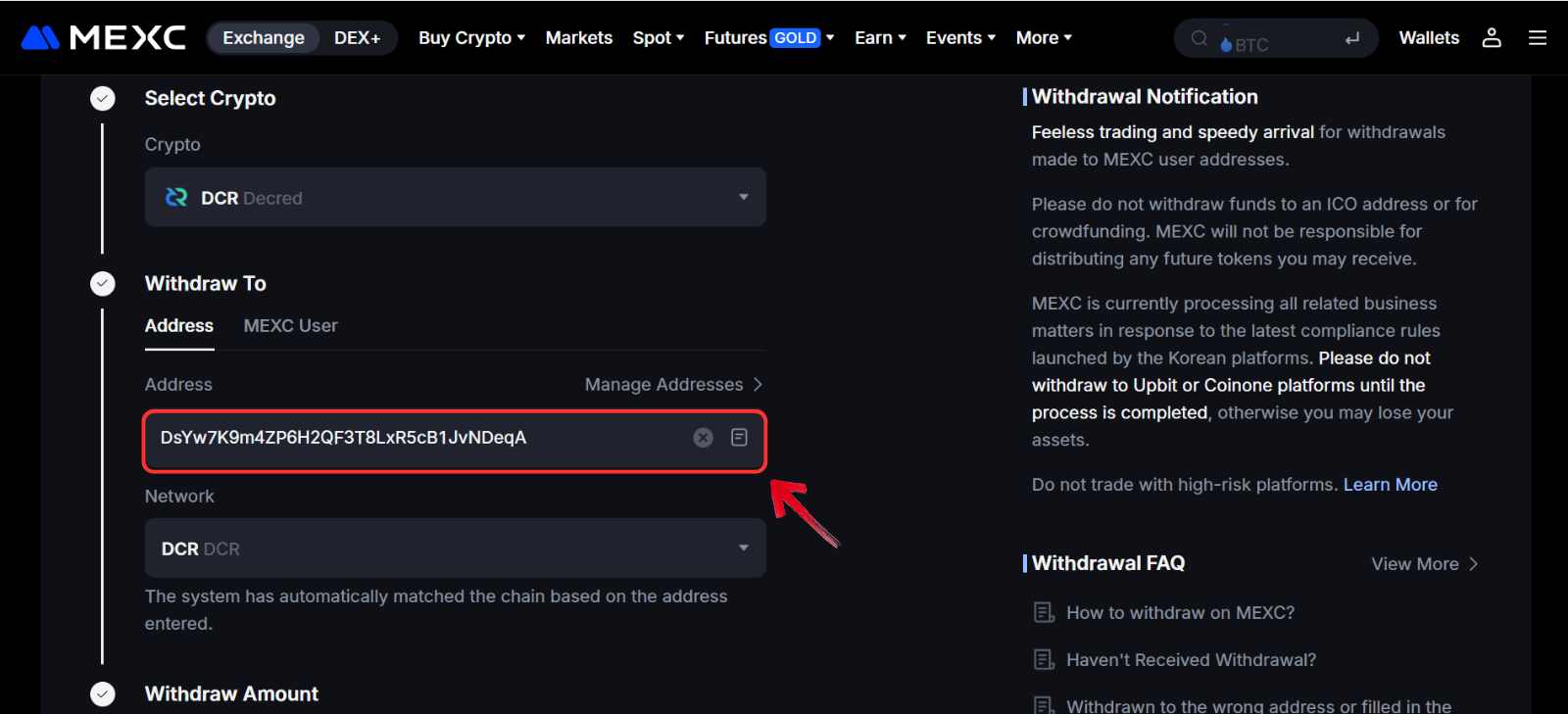Image resolution: width=1568 pixels, height=714 pixels.
Task: Open the Futures GOLD menu
Action: point(769,37)
